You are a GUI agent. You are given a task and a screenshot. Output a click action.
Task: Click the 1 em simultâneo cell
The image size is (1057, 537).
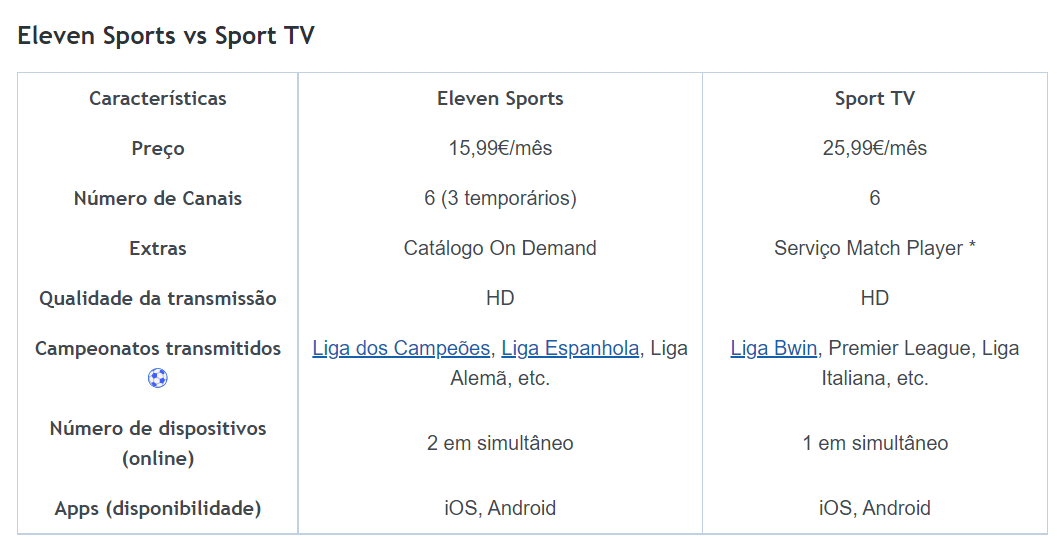(x=874, y=443)
